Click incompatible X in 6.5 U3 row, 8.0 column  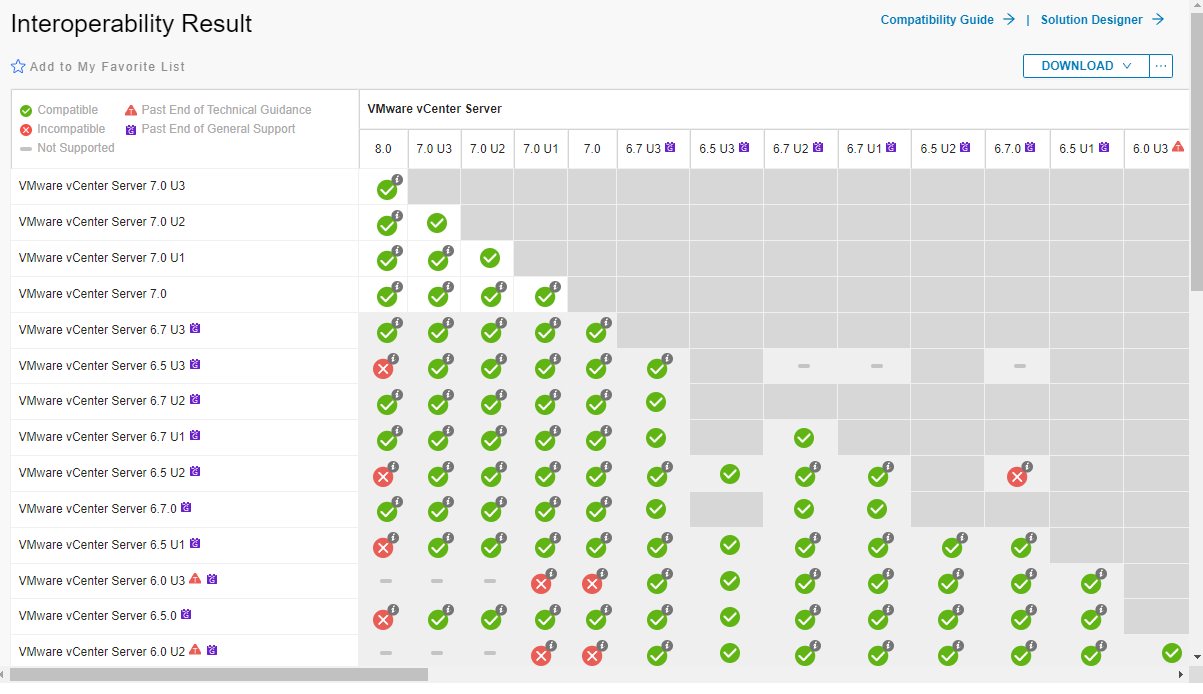pos(383,369)
